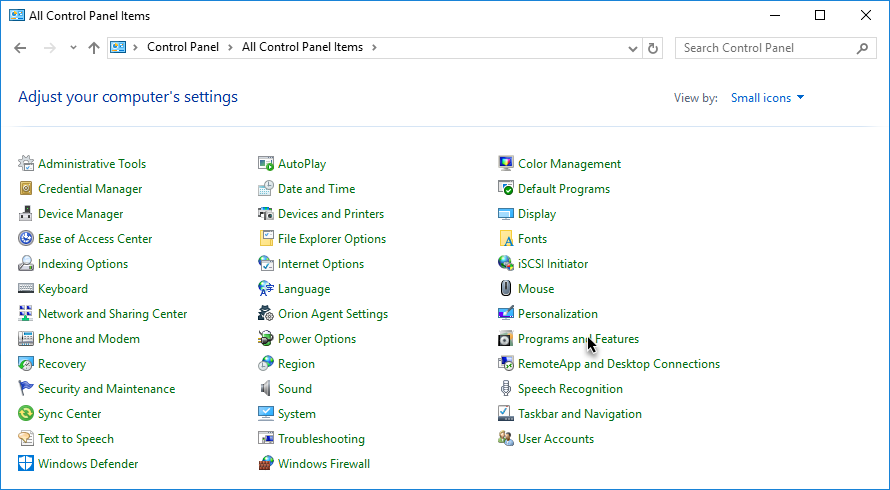Expand the address bar history dropdown

pos(633,48)
